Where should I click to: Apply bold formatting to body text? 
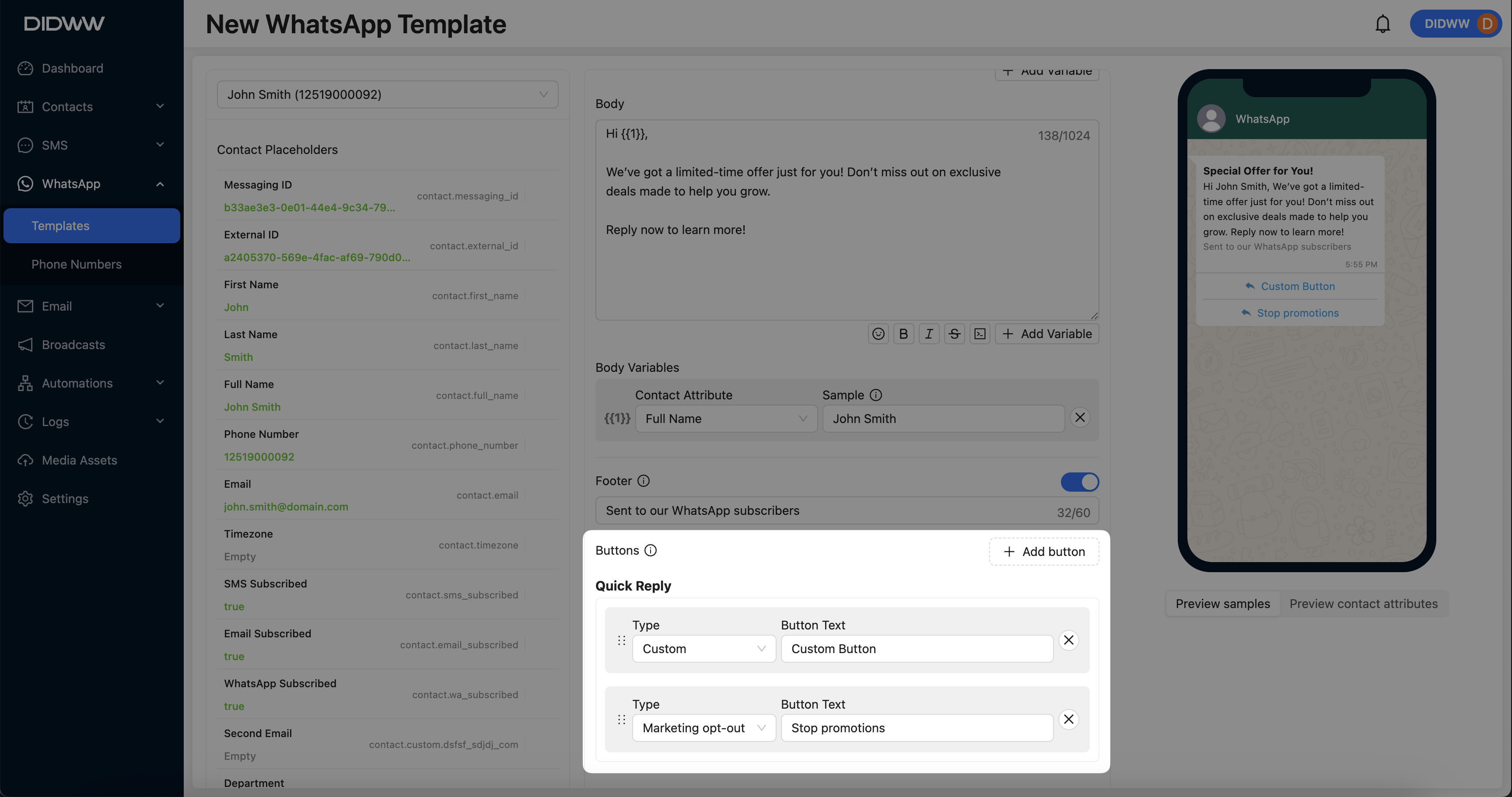click(x=903, y=334)
